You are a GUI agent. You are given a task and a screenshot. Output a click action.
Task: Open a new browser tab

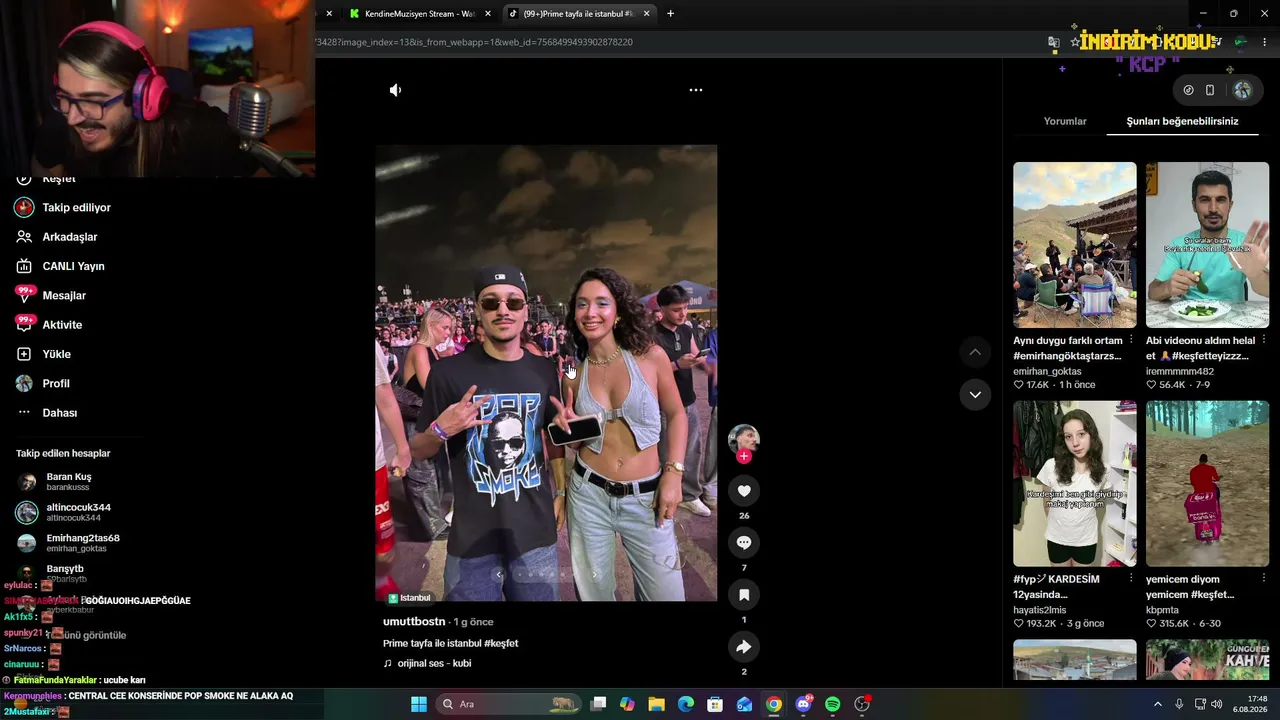pos(670,14)
